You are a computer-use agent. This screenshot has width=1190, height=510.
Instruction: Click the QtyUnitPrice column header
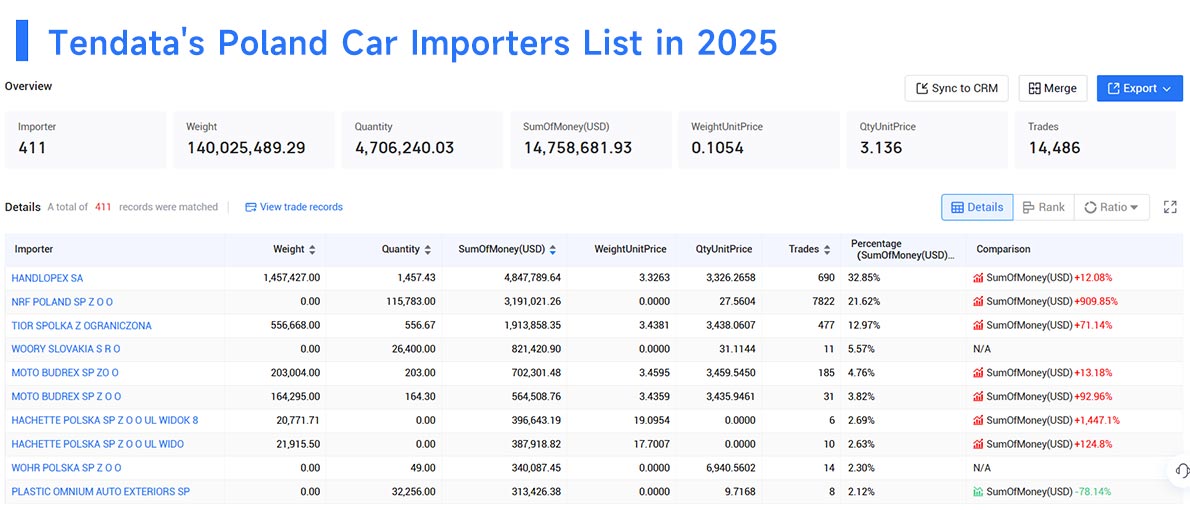click(724, 249)
